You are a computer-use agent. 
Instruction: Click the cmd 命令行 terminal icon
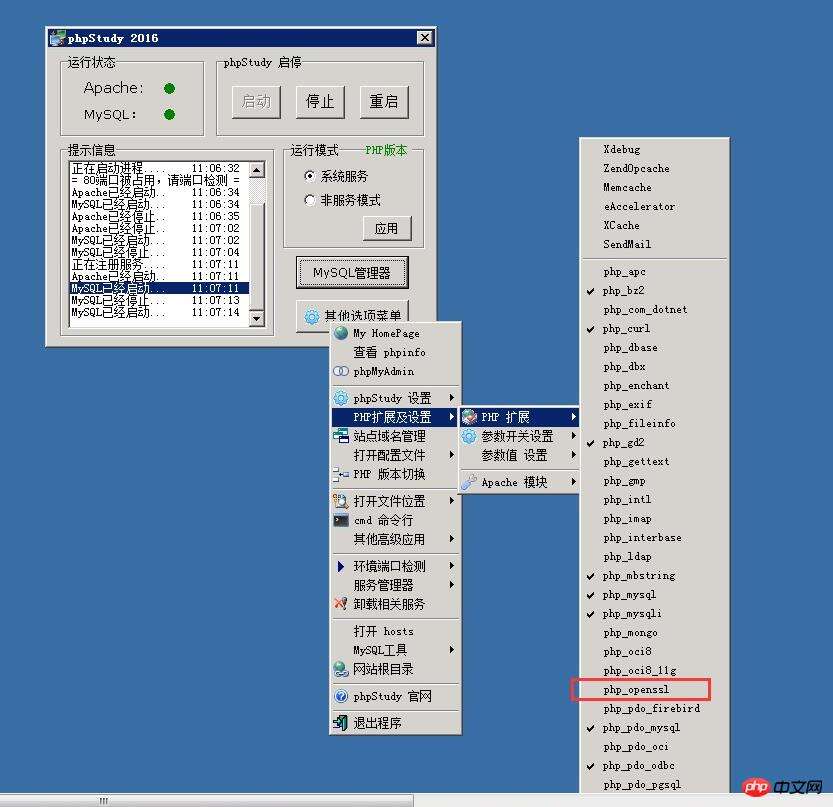tap(341, 520)
